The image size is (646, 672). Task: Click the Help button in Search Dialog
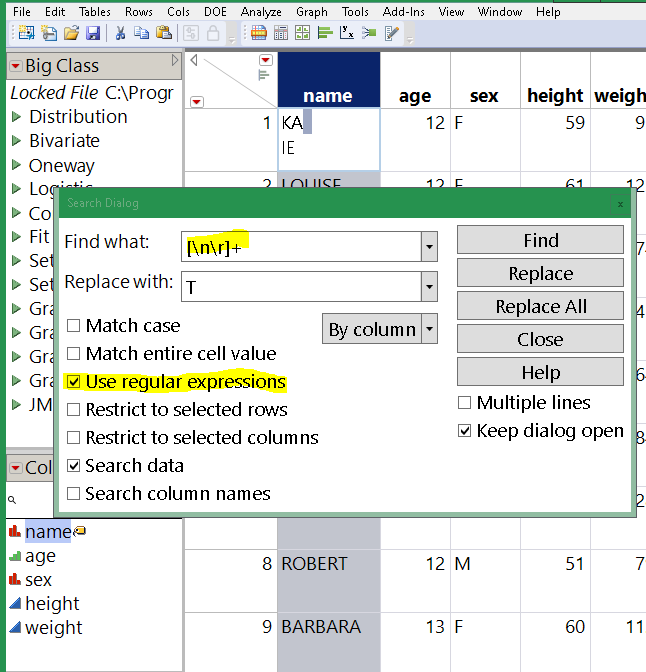coord(540,372)
